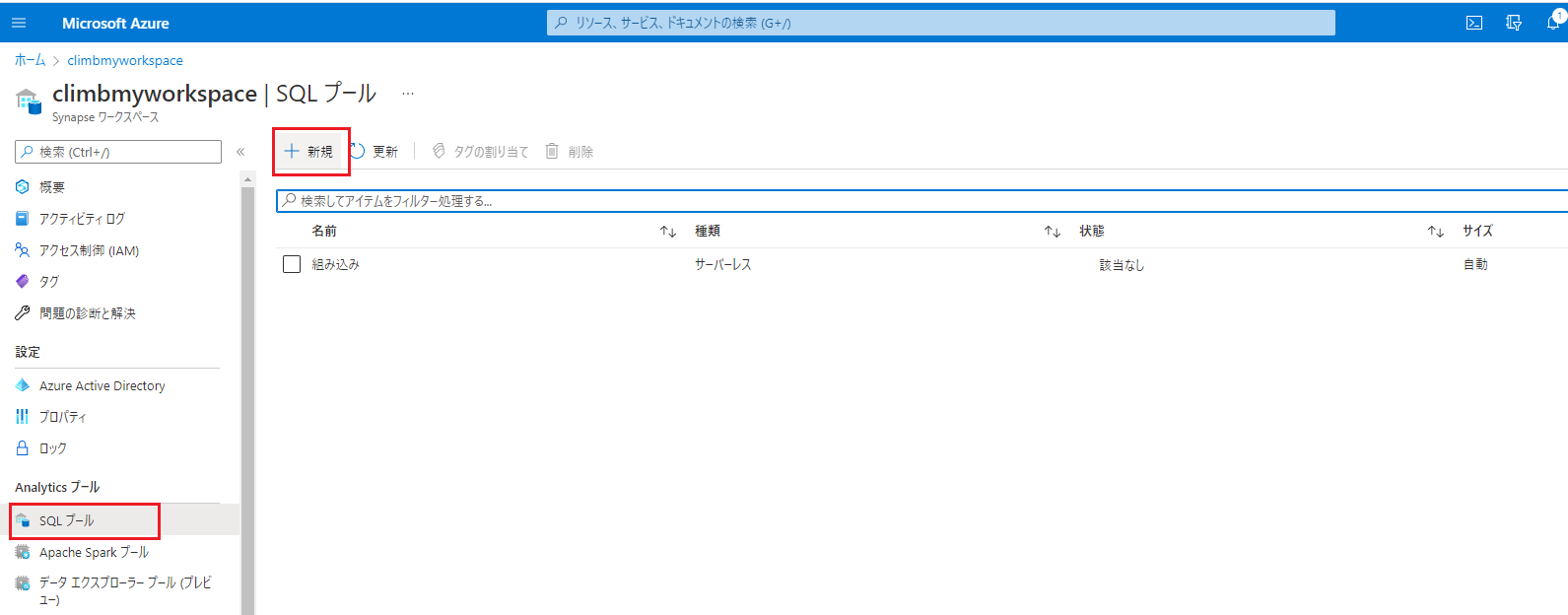Viewport: 1568px width, 615px height.
Task: Open the directory and subscription filter icon
Action: click(x=1514, y=23)
